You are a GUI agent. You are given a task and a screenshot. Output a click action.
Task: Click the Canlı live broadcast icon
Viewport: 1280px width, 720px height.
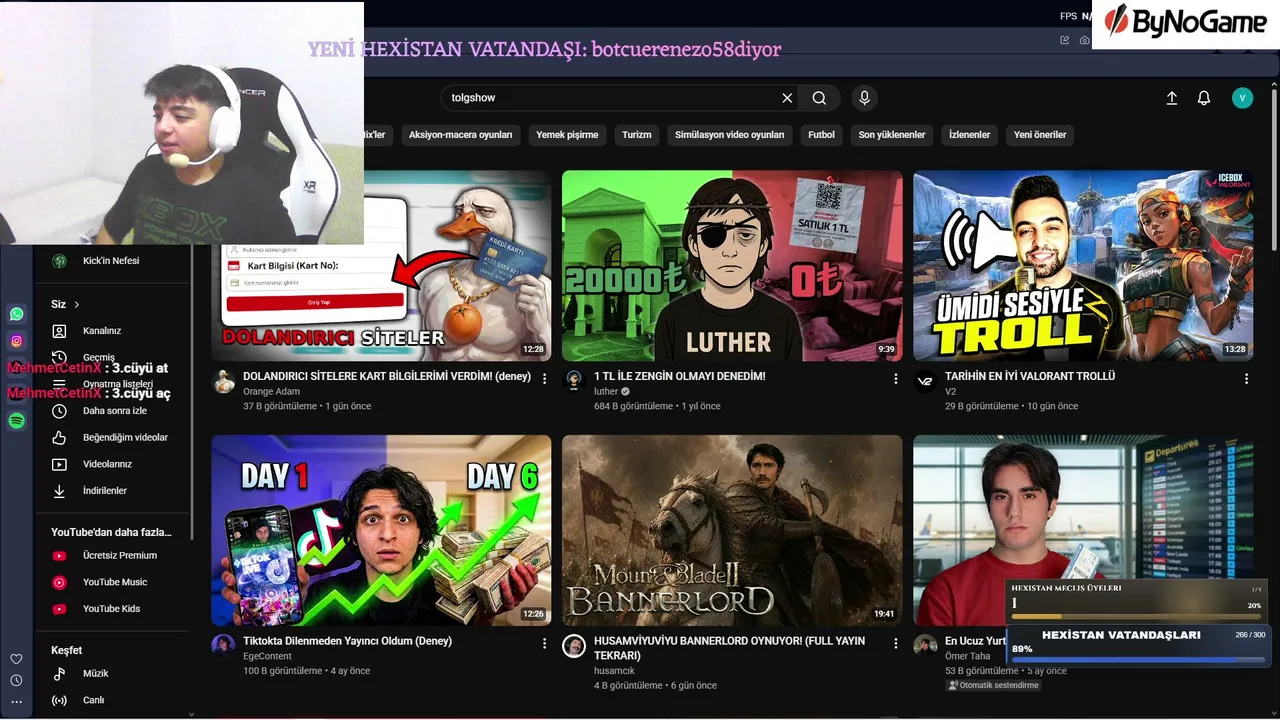click(x=59, y=700)
